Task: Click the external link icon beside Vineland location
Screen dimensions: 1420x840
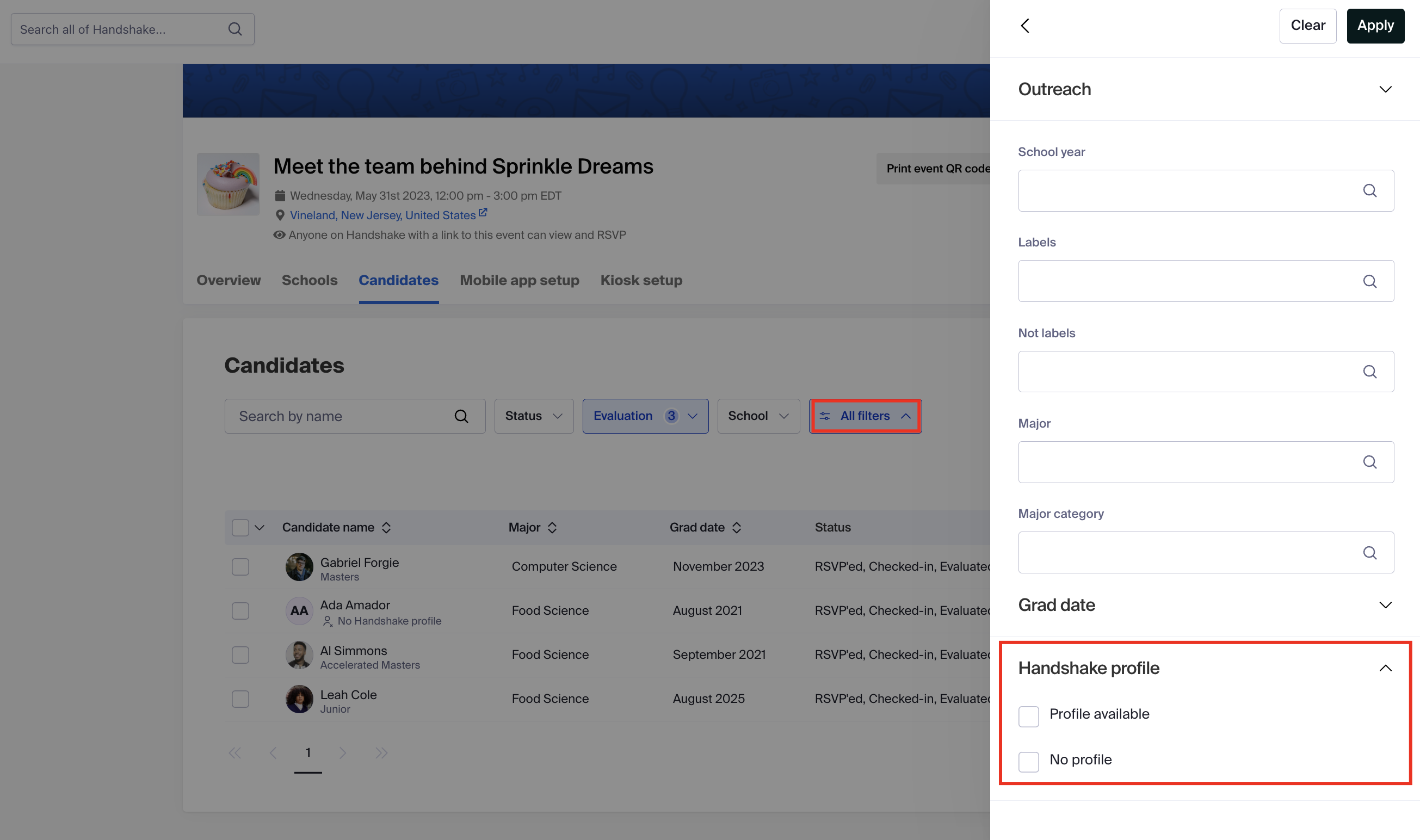Action: tap(483, 213)
